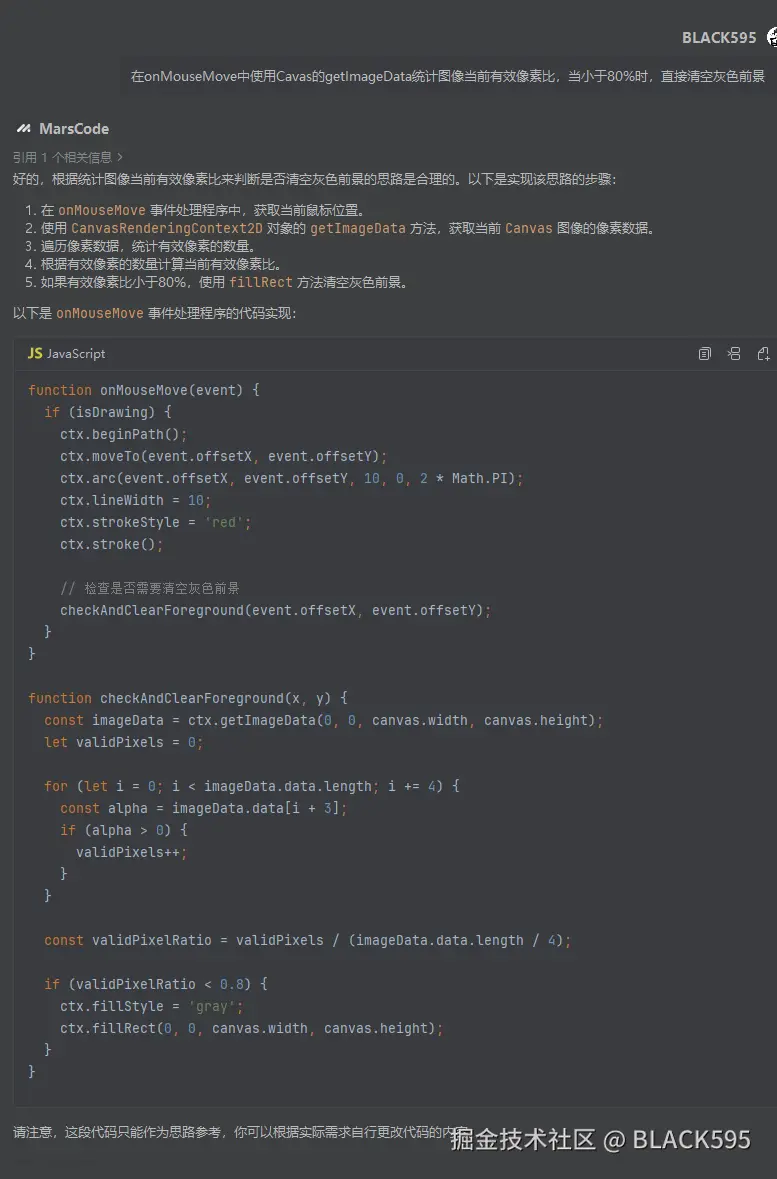Click the JavaScript language label

click(76, 353)
